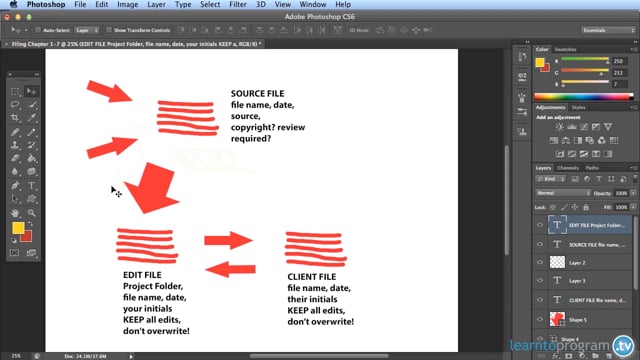Select the Zoom tool
Screen dimensions: 640x360
31,213
